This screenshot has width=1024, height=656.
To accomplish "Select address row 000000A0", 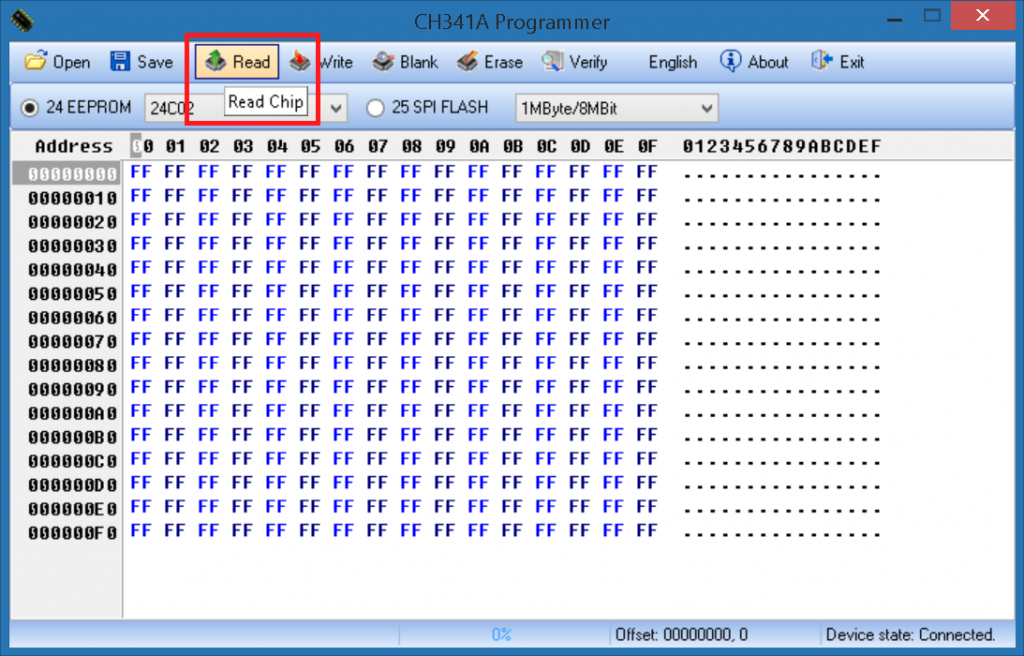I will point(72,414).
